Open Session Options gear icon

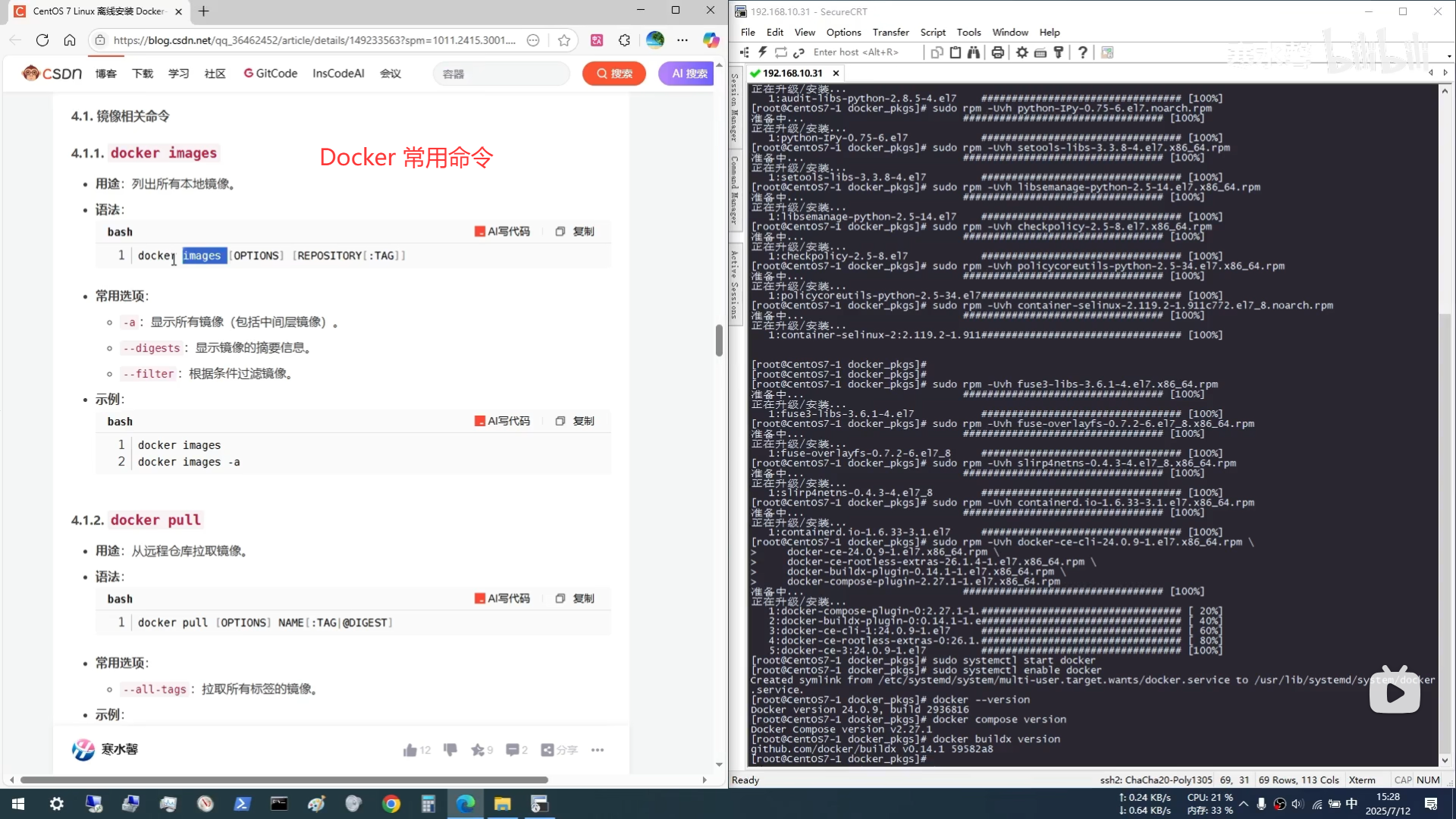coord(1022,52)
